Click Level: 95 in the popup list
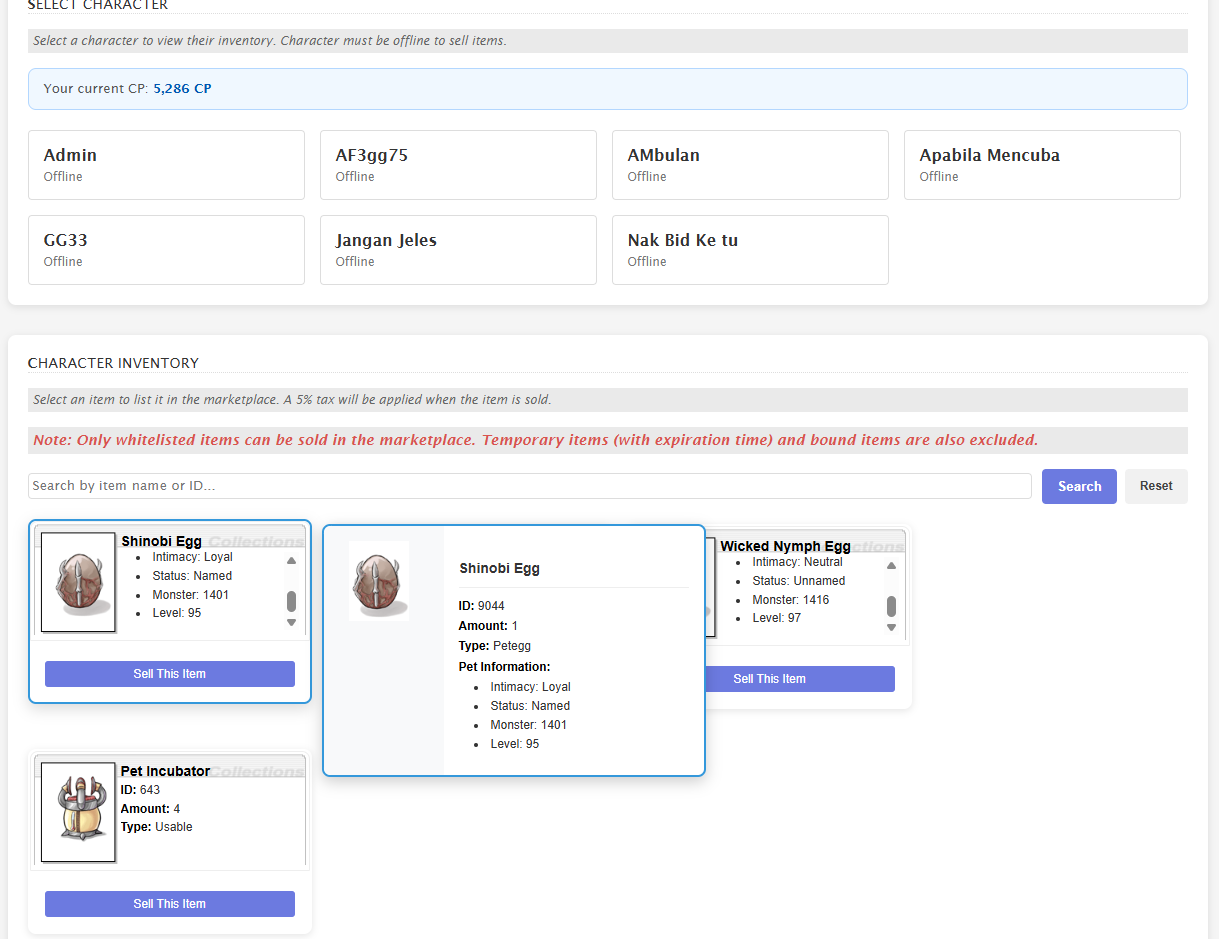Viewport: 1219px width, 939px height. point(514,744)
